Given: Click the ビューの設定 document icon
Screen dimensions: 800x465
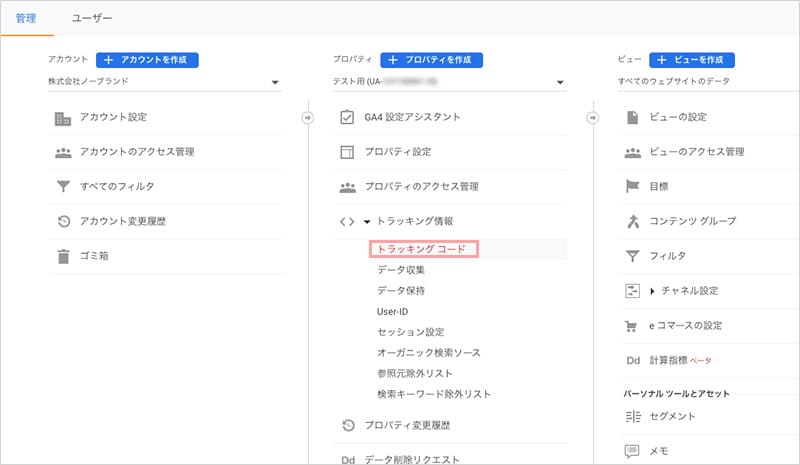Looking at the screenshot, I should pos(633,117).
